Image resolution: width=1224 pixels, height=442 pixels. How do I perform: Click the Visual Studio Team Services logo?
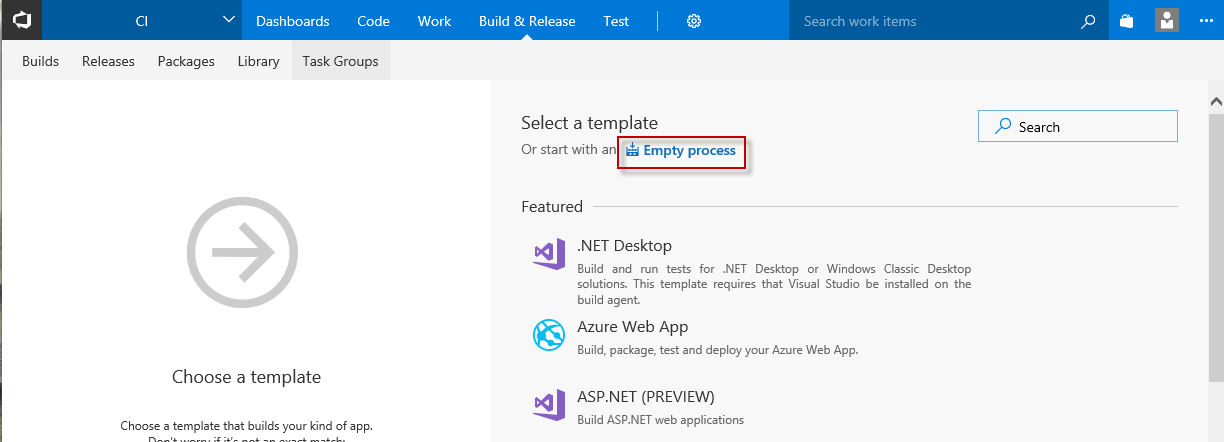21,20
